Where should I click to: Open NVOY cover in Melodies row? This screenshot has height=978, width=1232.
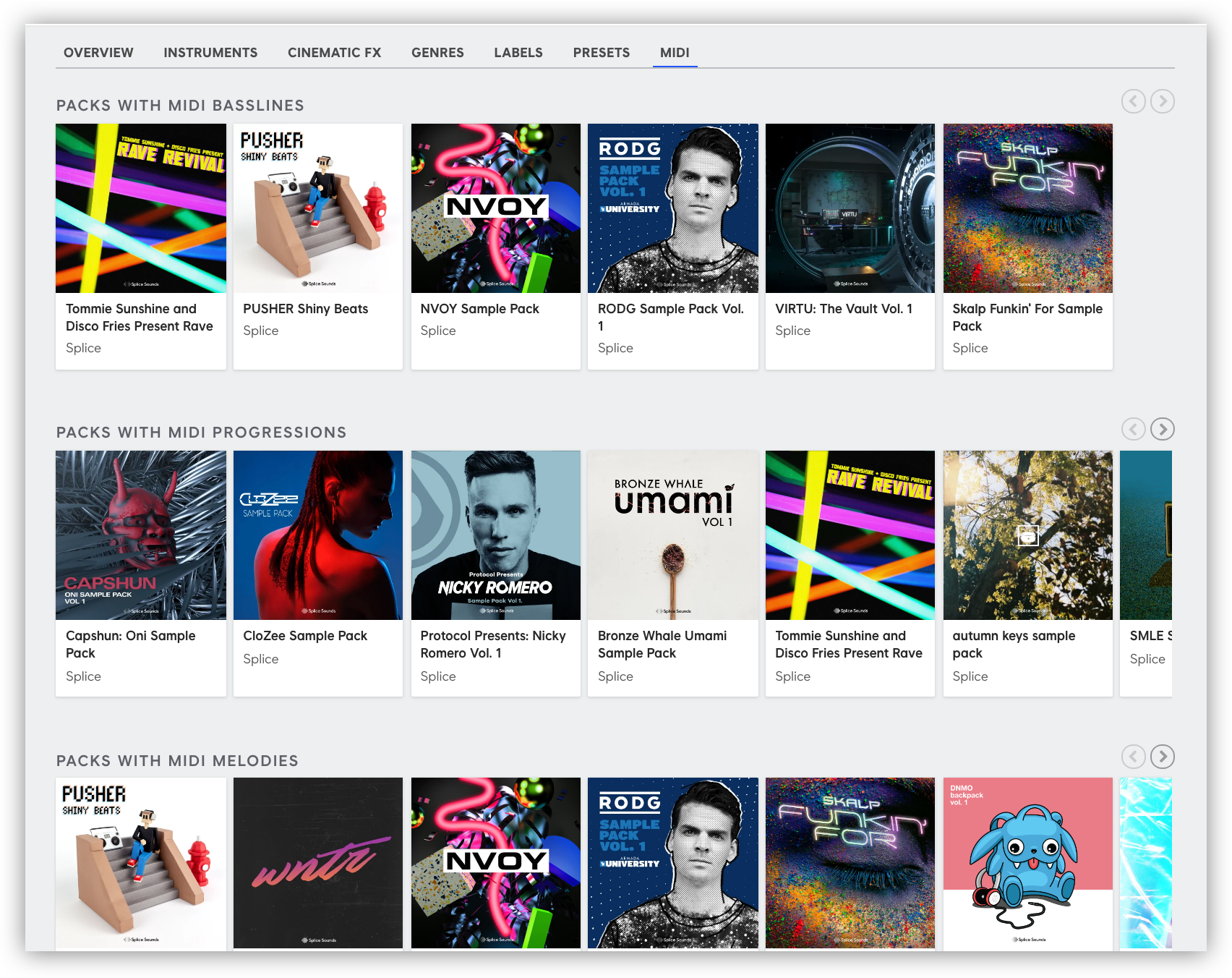(x=496, y=863)
